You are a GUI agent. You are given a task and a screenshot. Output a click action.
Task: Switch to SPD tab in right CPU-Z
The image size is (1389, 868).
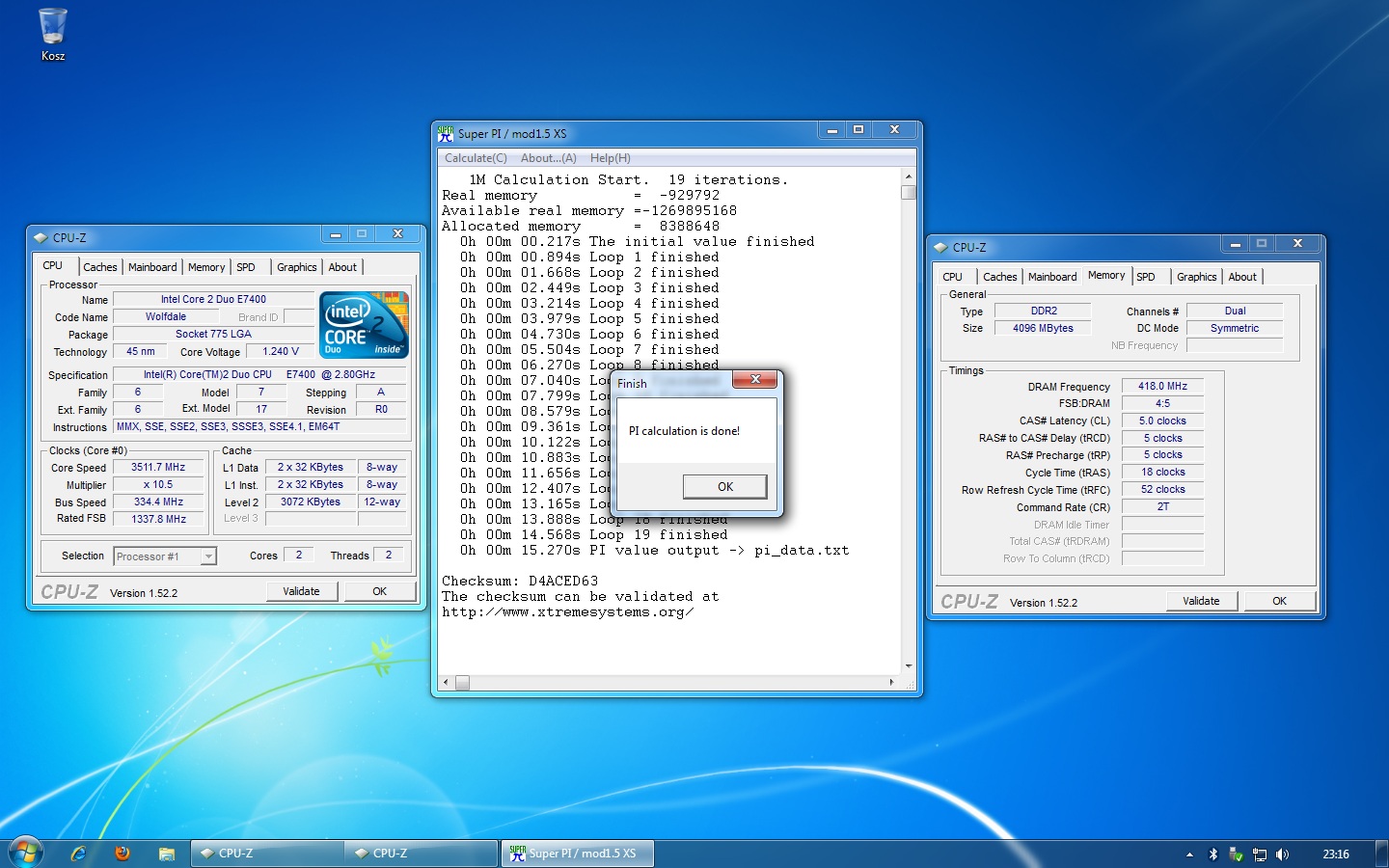(x=1146, y=277)
